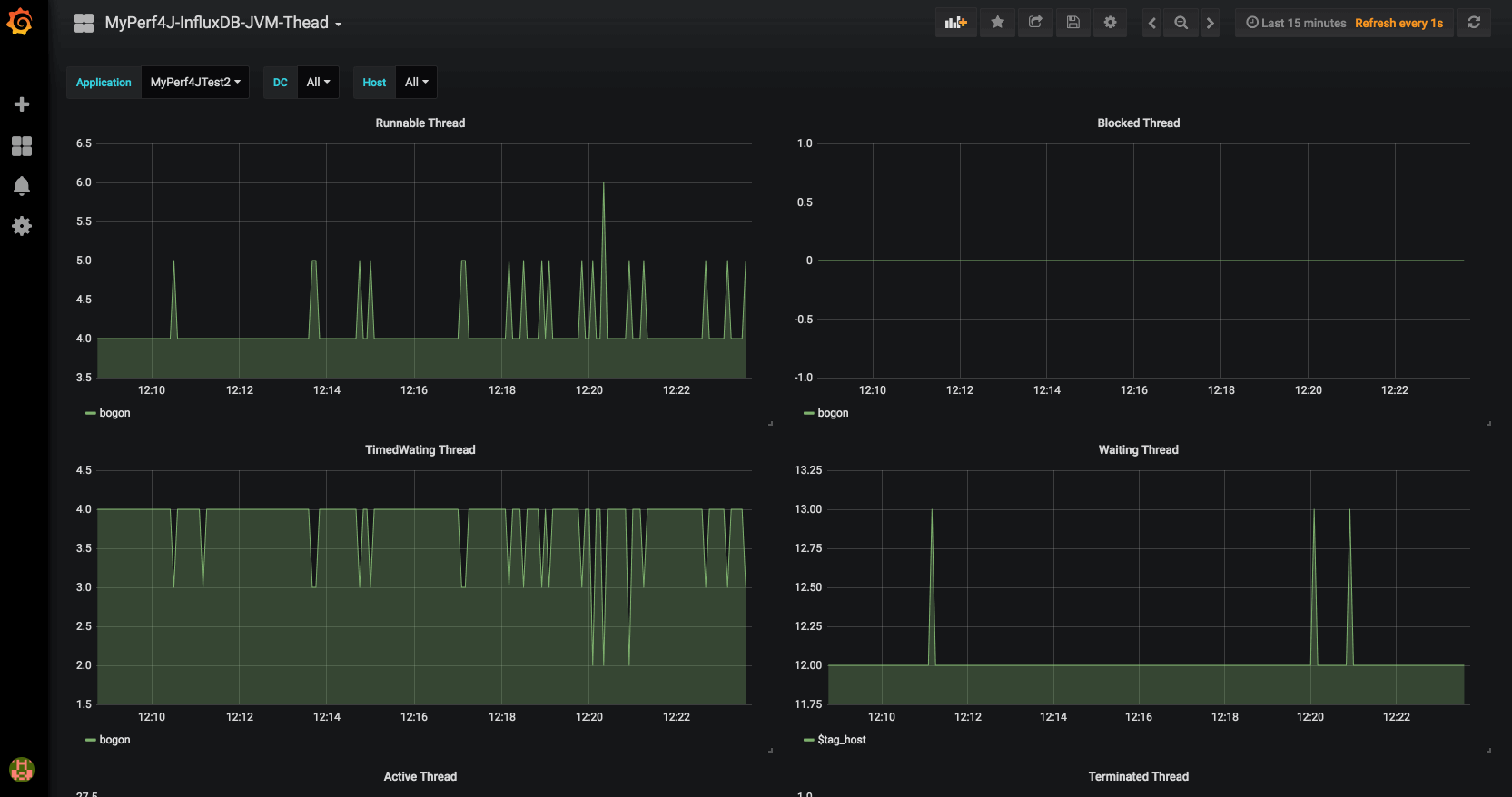
Task: Save the dashboard with disk icon
Action: tap(1072, 23)
